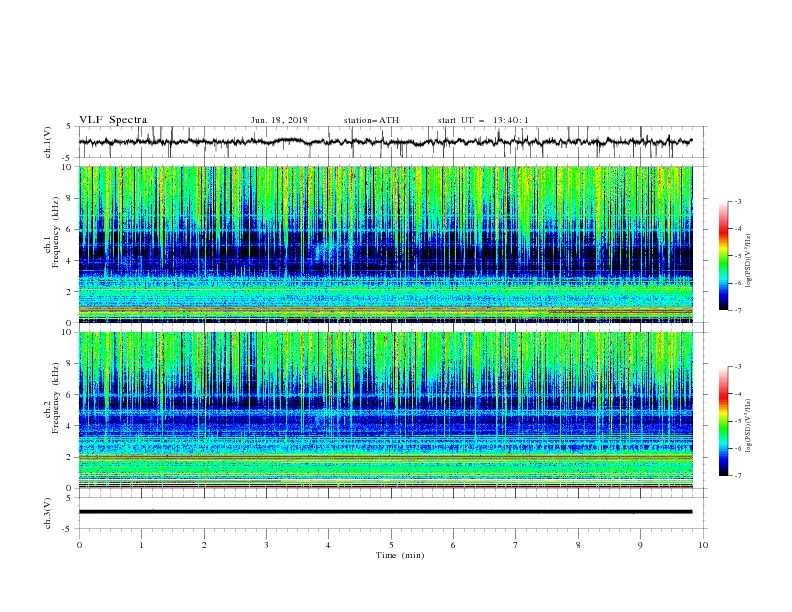Click the "0" time axis tick label
The height and width of the screenshot is (612, 792).
[x=79, y=545]
